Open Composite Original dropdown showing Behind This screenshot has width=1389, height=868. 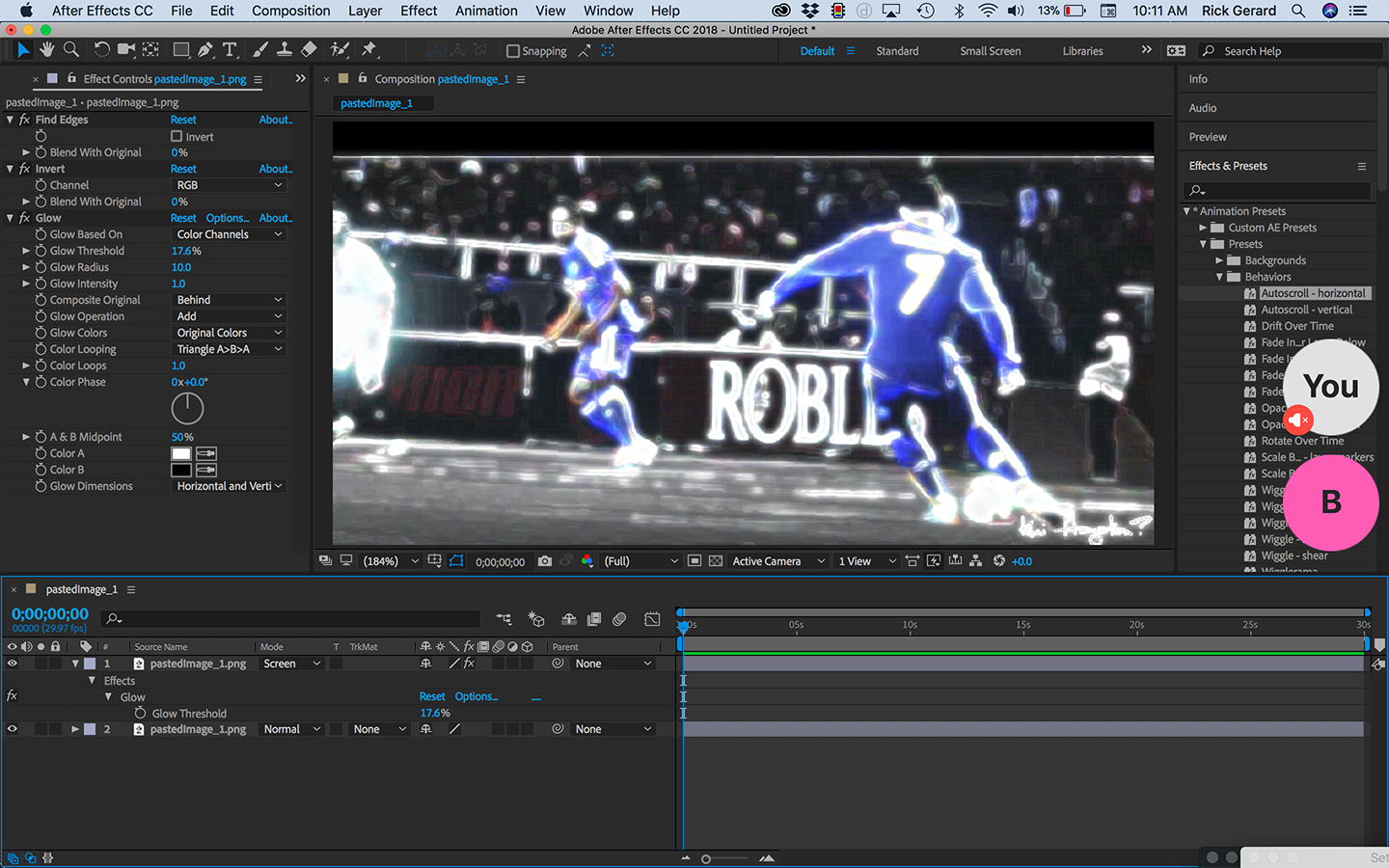(x=230, y=300)
